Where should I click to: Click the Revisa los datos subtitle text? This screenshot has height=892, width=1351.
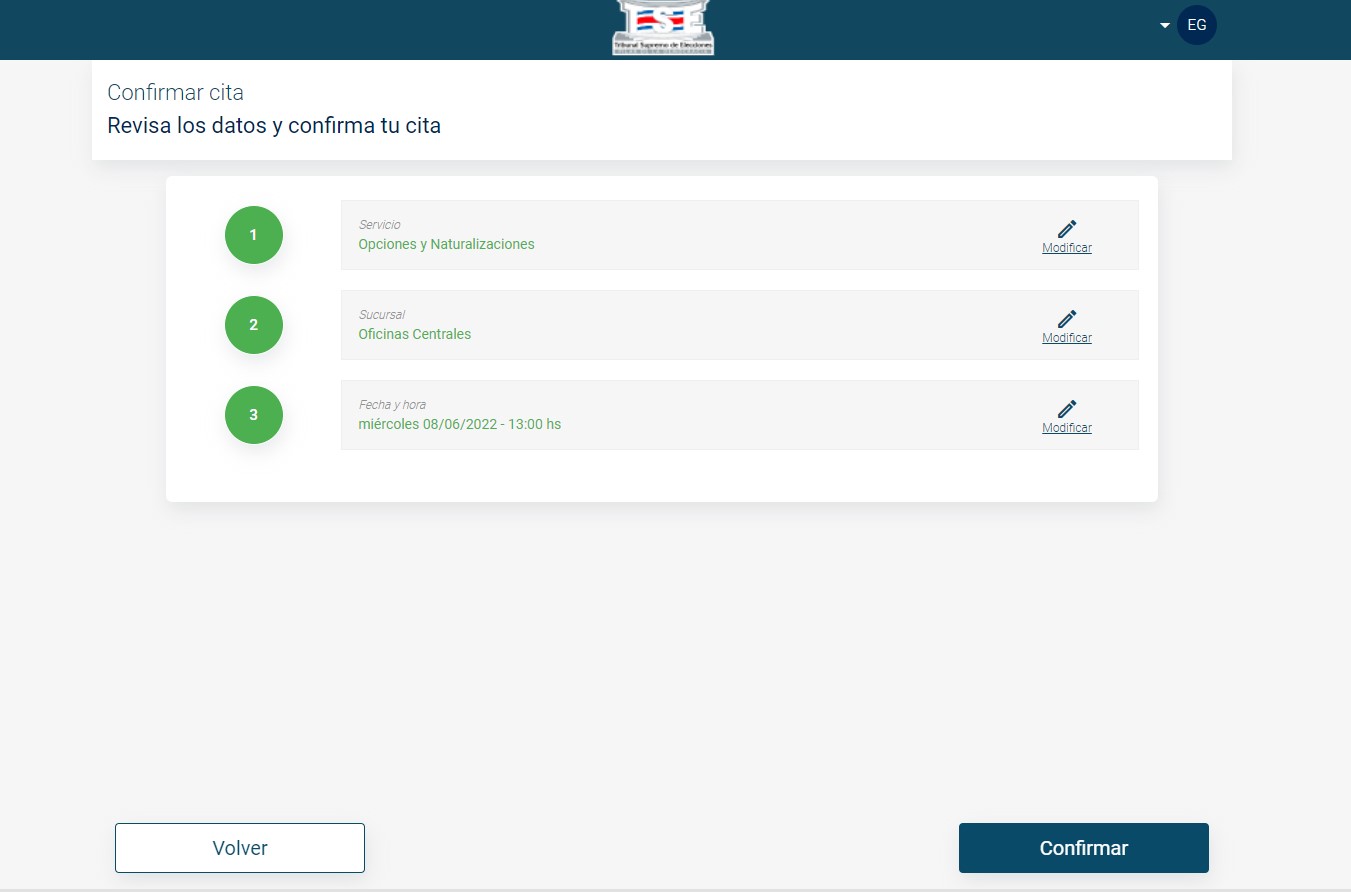pyautogui.click(x=273, y=126)
